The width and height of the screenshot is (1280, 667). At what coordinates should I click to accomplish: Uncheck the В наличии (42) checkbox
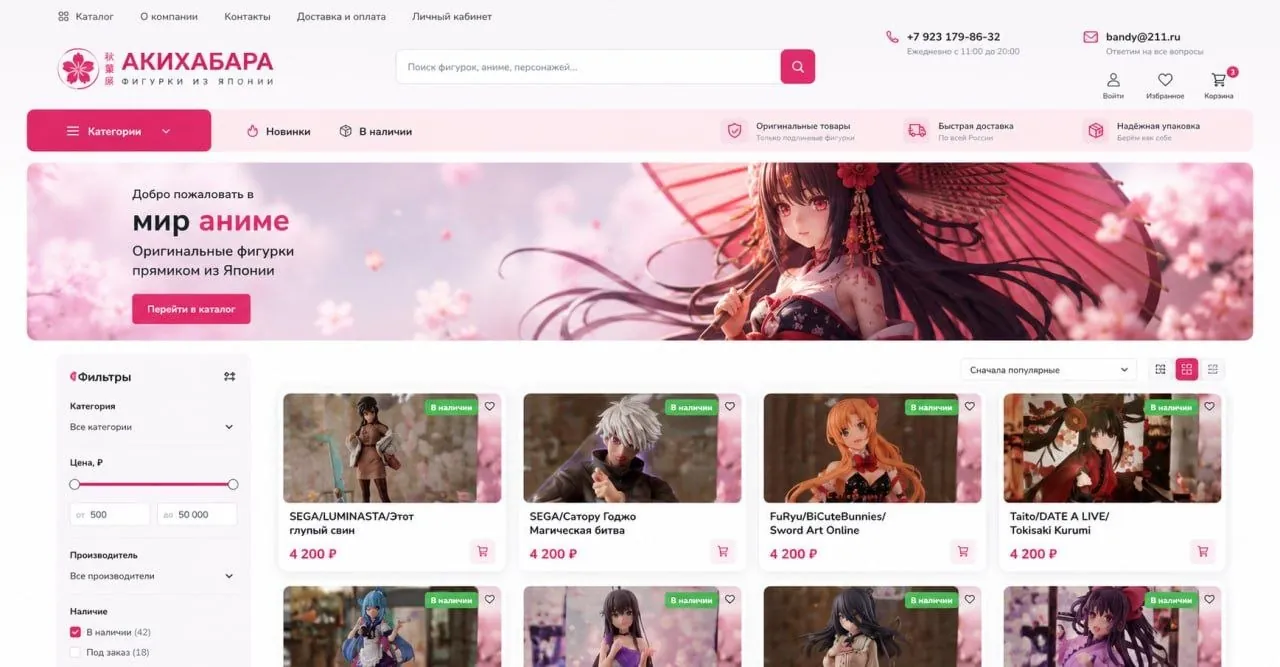tap(75, 632)
